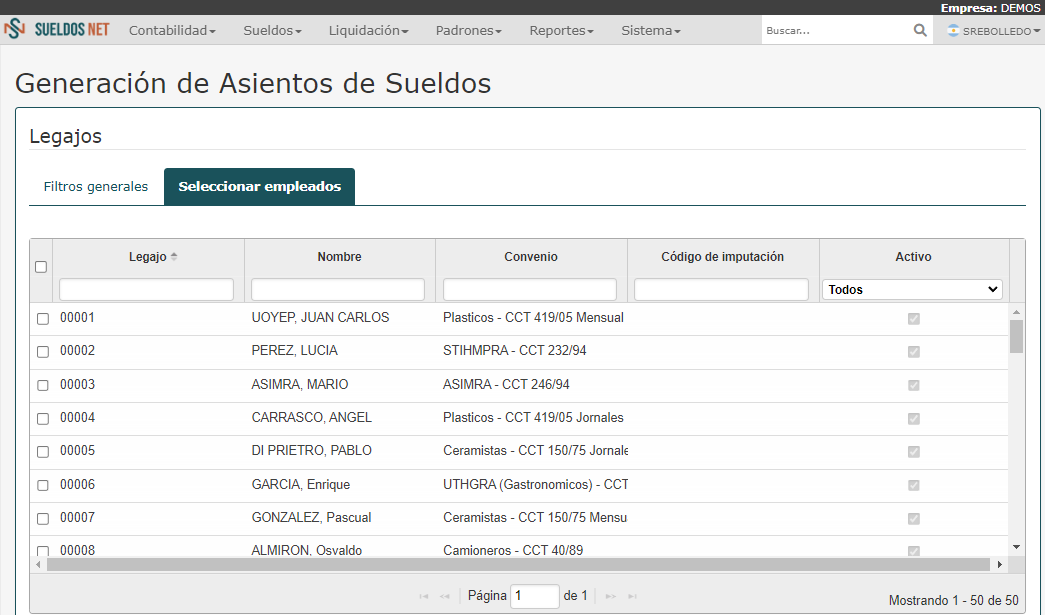Click legajo number 00005
Screen dimensions: 1045x615
pyautogui.click(x=77, y=451)
